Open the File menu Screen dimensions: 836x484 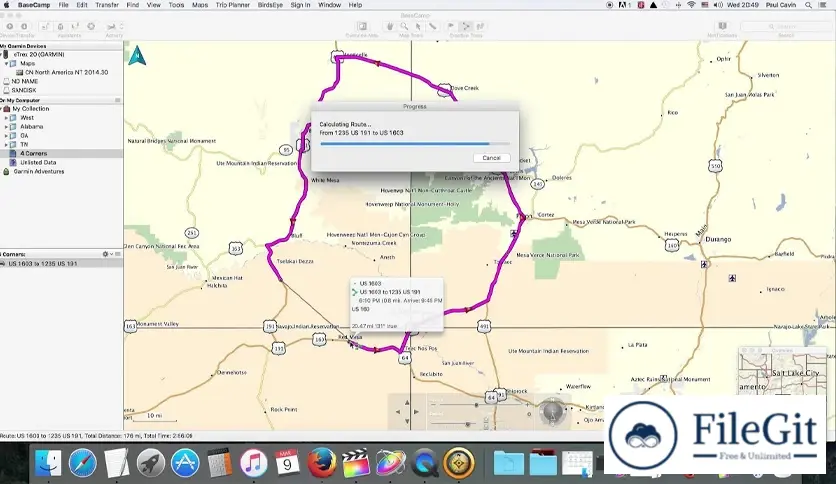pos(63,5)
